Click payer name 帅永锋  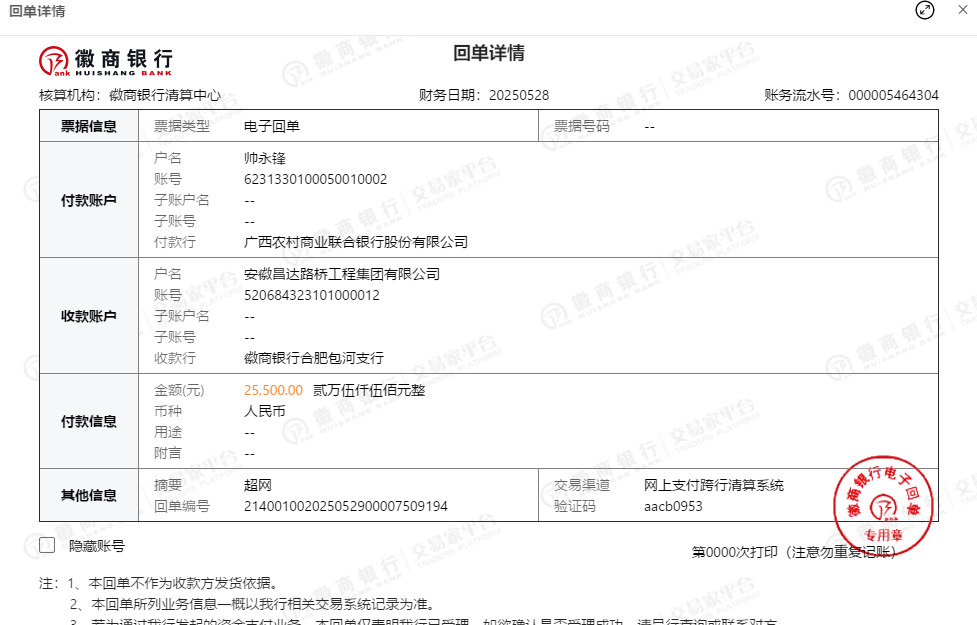click(x=265, y=158)
